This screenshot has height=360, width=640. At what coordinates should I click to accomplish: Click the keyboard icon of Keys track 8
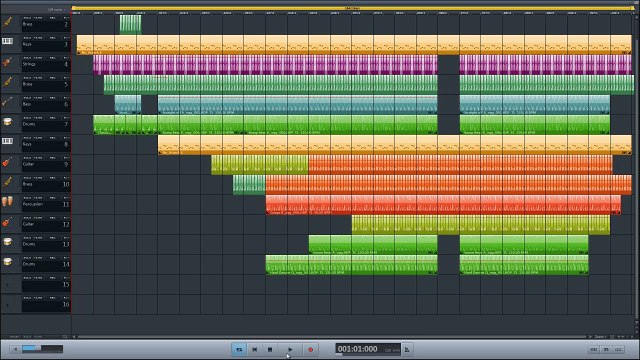pyautogui.click(x=7, y=141)
